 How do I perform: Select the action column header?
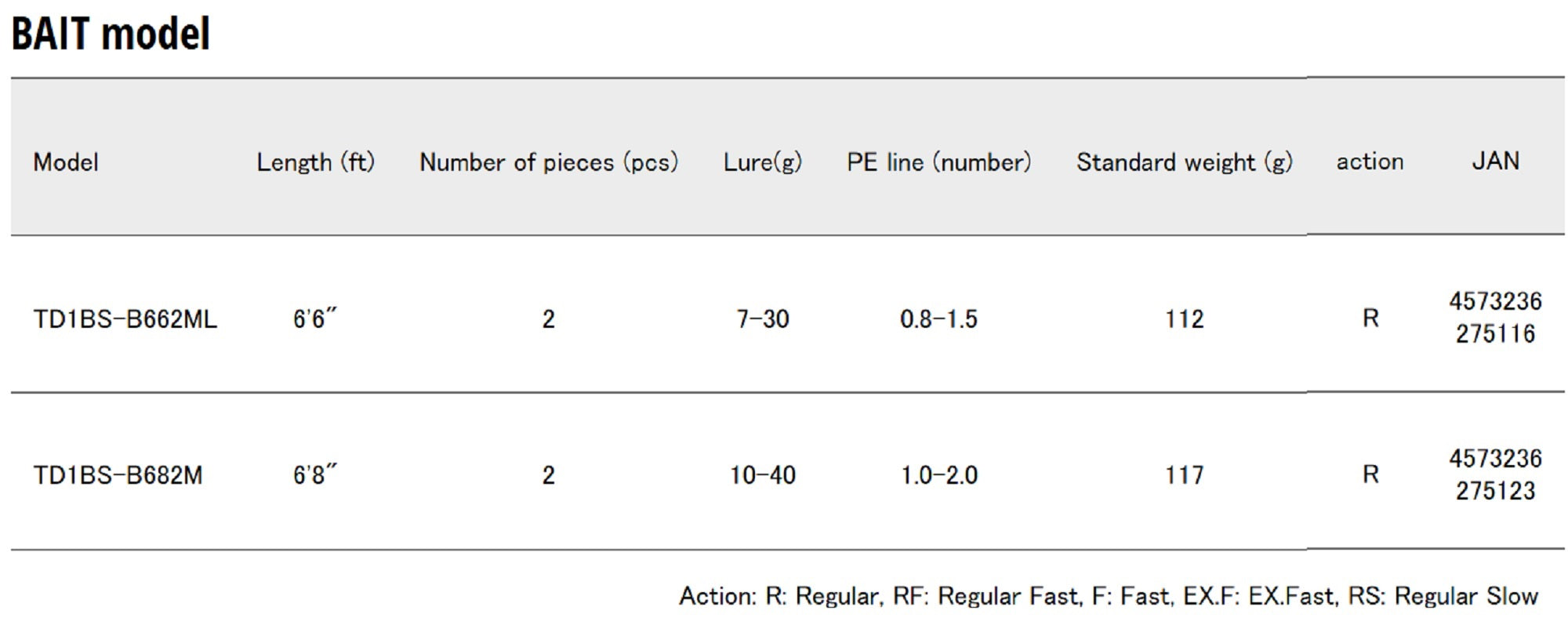tap(1370, 162)
